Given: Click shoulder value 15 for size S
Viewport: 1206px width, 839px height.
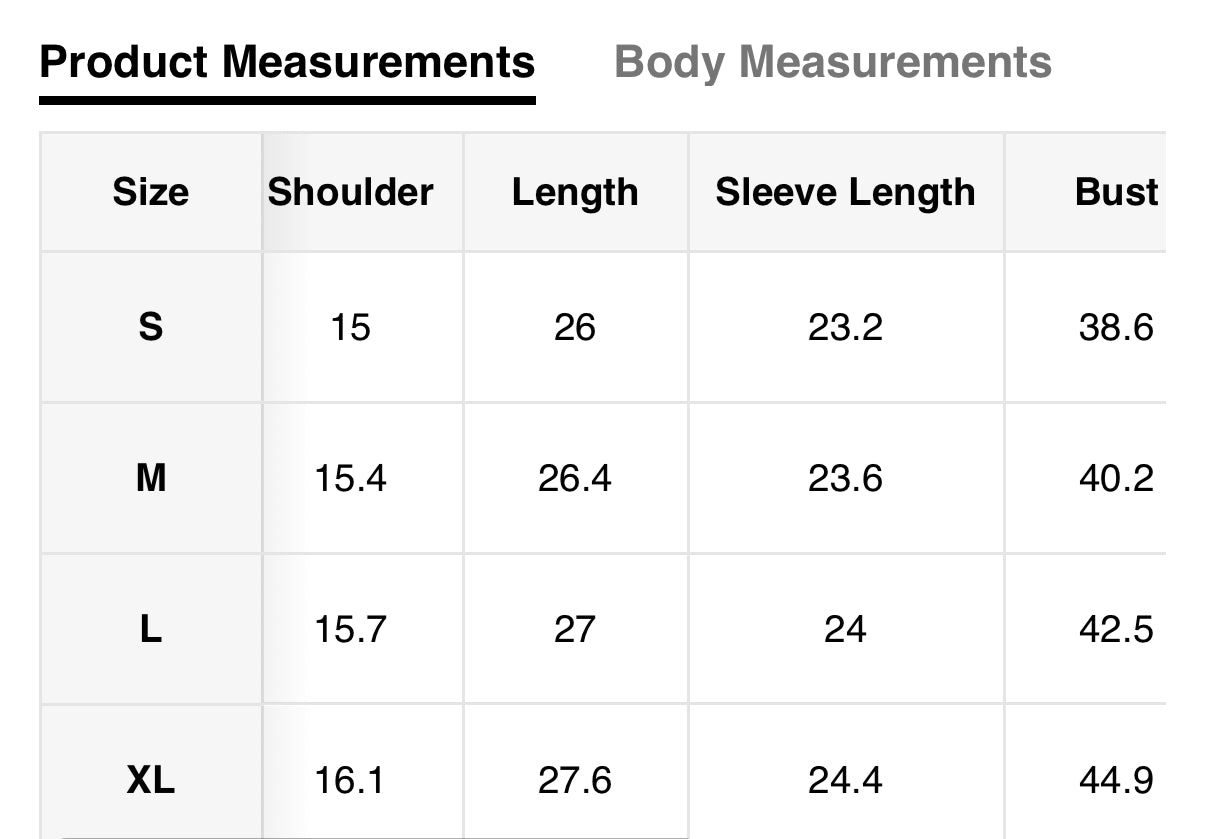Looking at the screenshot, I should click(351, 327).
